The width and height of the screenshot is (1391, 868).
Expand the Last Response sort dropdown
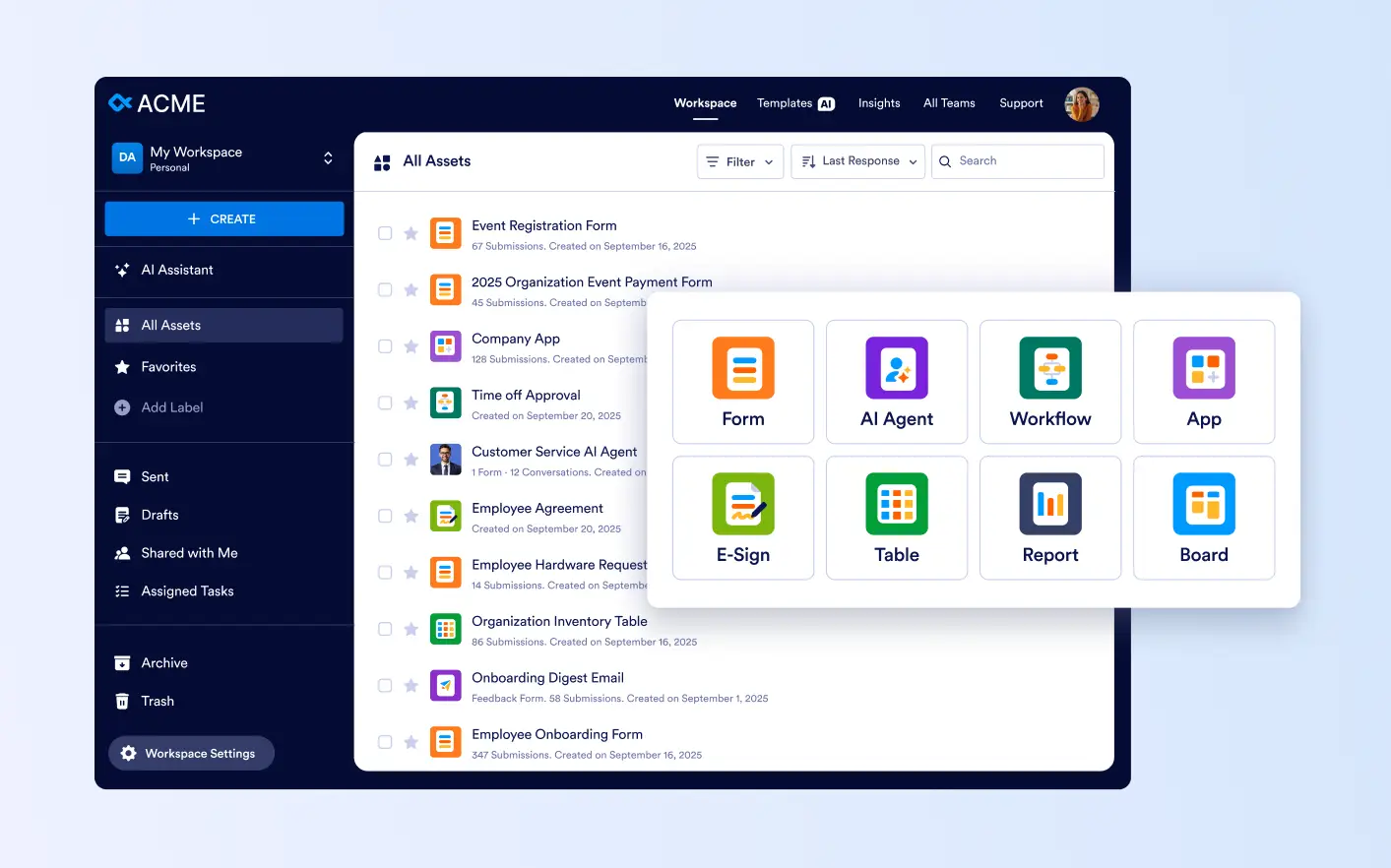pos(858,161)
